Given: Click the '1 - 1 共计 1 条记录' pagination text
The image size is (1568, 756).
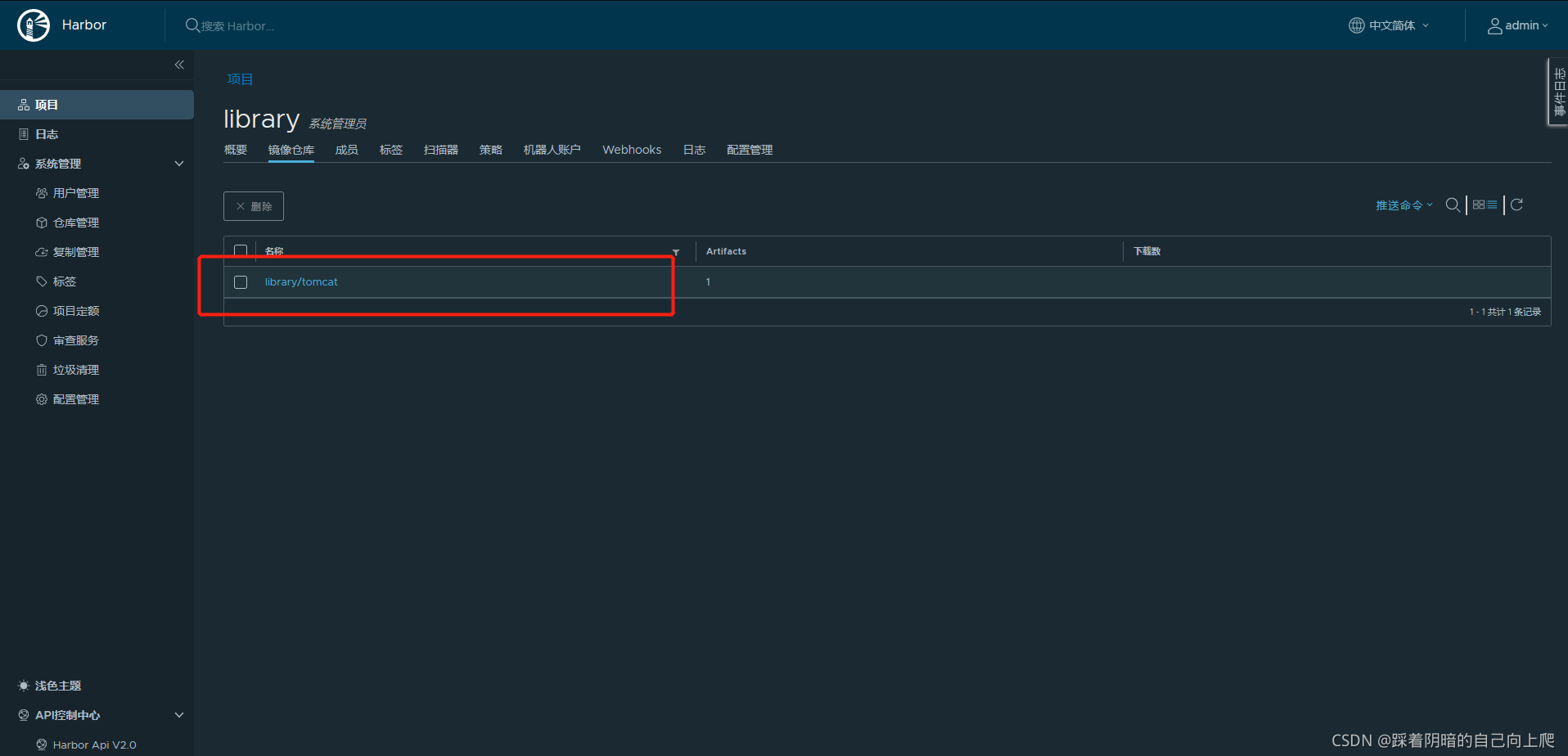Looking at the screenshot, I should (x=1505, y=312).
